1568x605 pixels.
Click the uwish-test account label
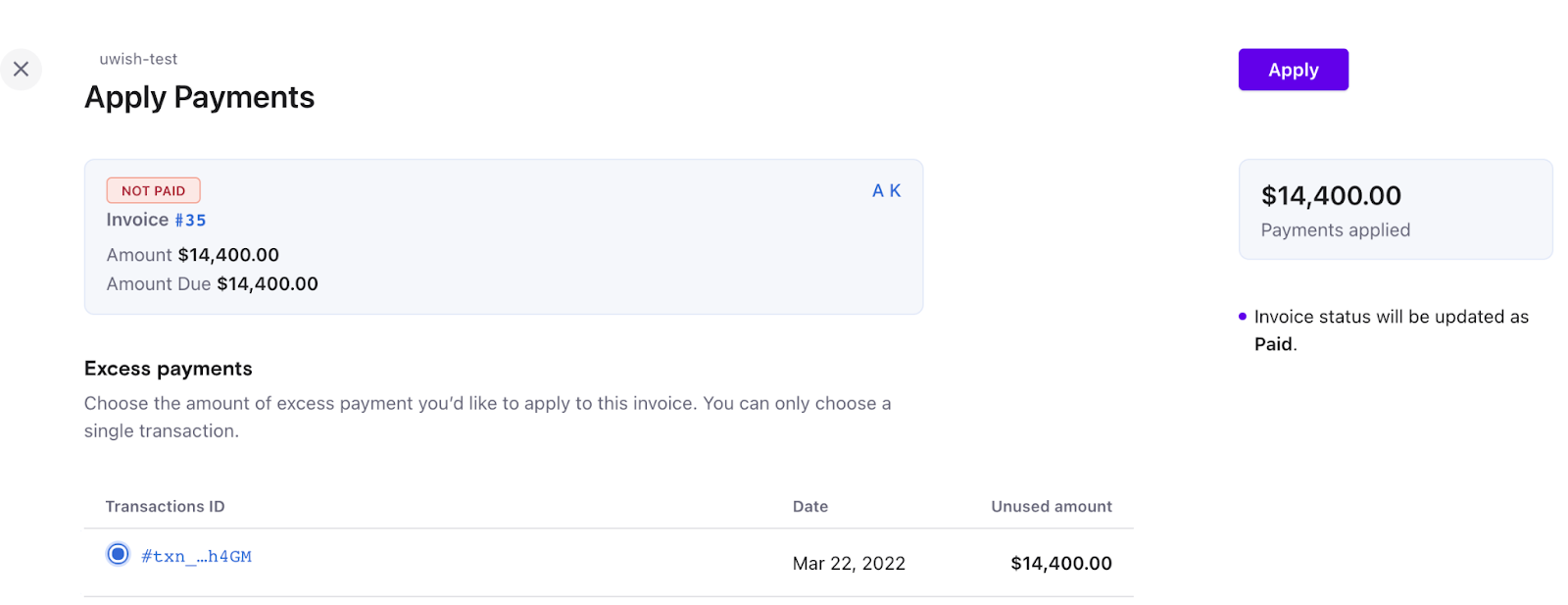tap(138, 59)
